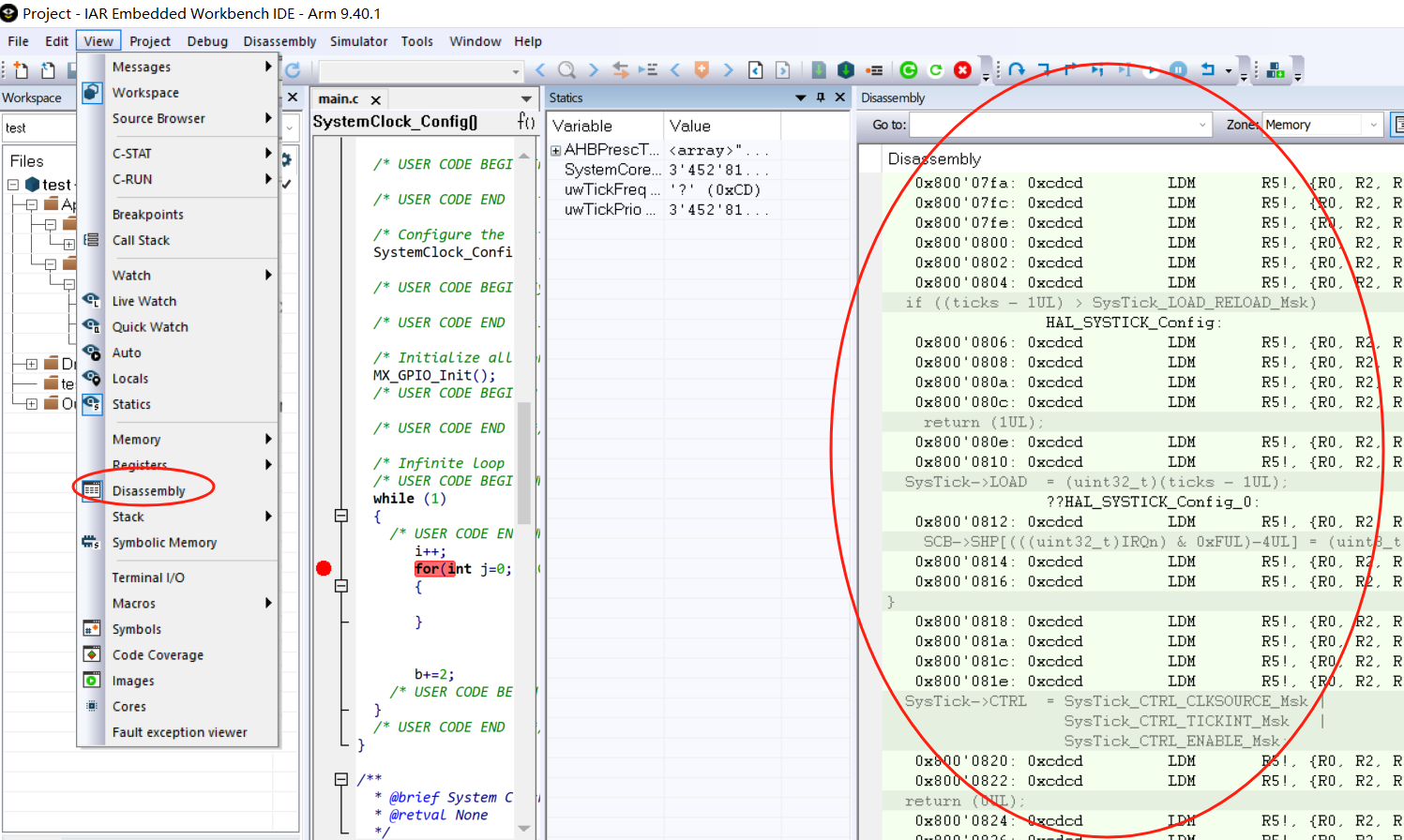This screenshot has width=1404, height=840.
Task: Open the Reset button dropdown arrow
Action: click(x=1228, y=70)
